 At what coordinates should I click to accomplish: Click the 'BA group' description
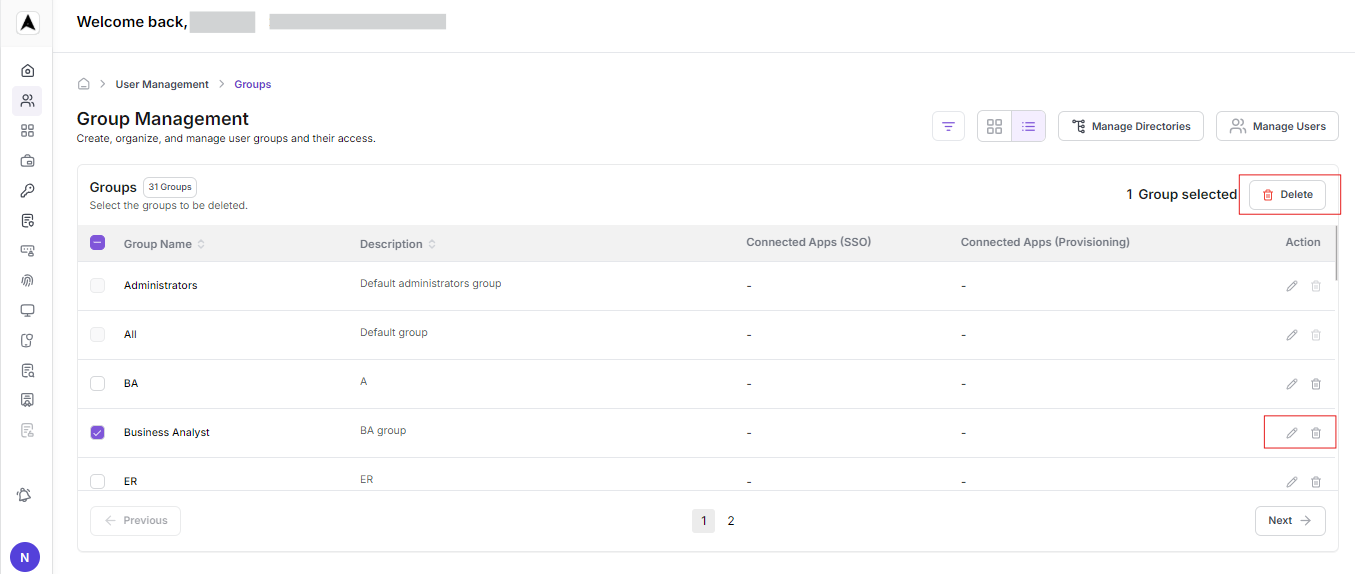click(383, 430)
